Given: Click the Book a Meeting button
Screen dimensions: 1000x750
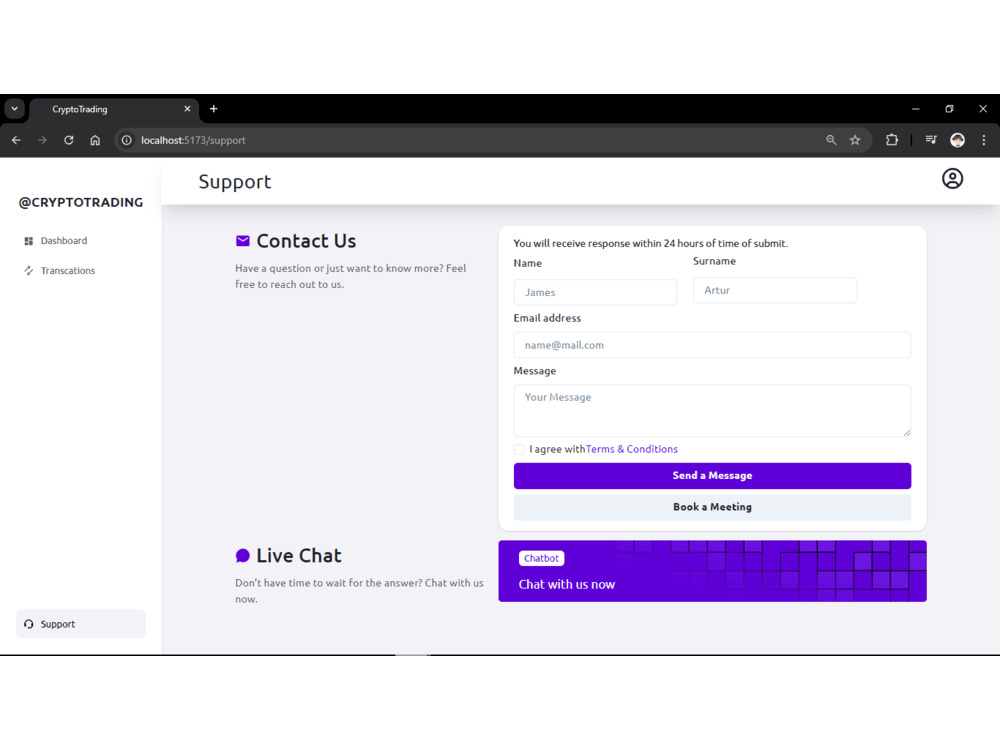Looking at the screenshot, I should click(x=712, y=507).
